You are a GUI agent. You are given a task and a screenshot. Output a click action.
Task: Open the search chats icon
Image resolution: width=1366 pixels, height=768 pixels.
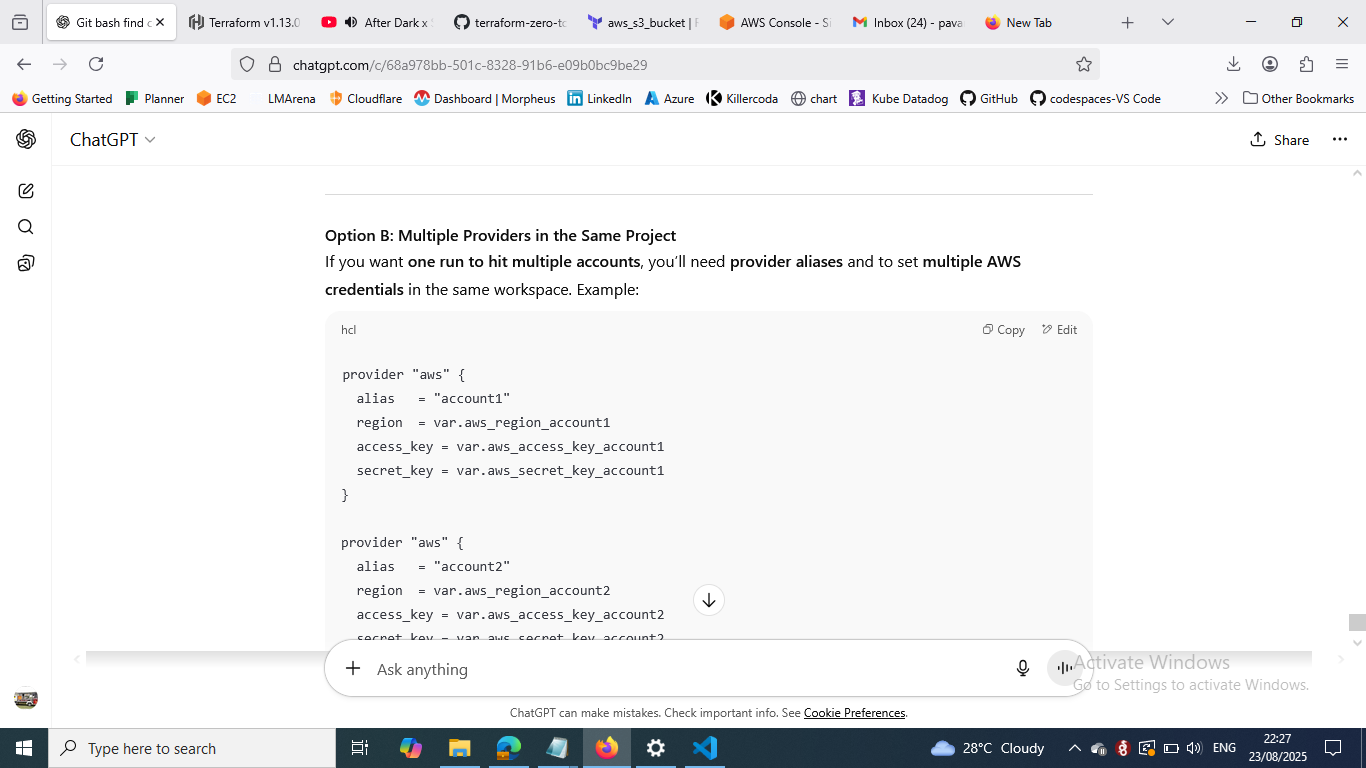pos(26,227)
